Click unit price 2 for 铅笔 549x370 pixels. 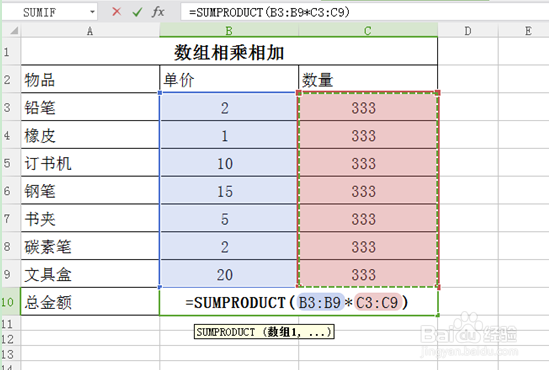(x=229, y=107)
